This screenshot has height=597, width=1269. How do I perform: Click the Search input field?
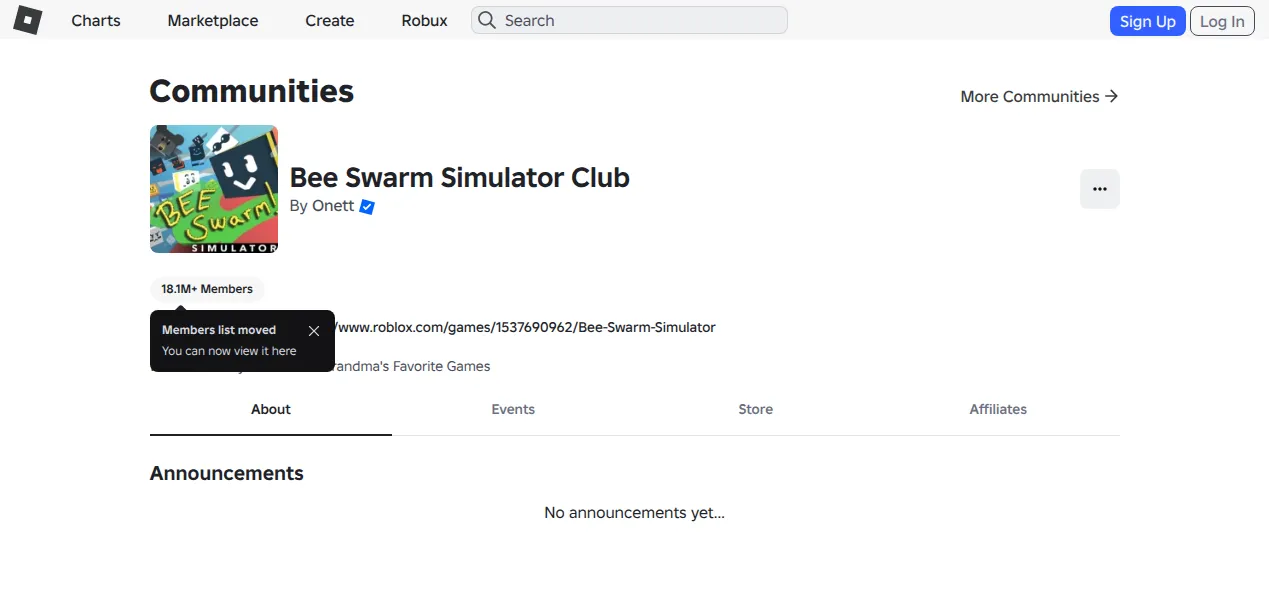629,20
